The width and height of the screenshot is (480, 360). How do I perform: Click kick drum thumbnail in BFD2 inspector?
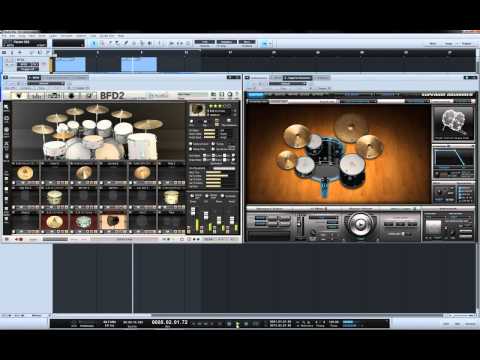tap(197, 110)
